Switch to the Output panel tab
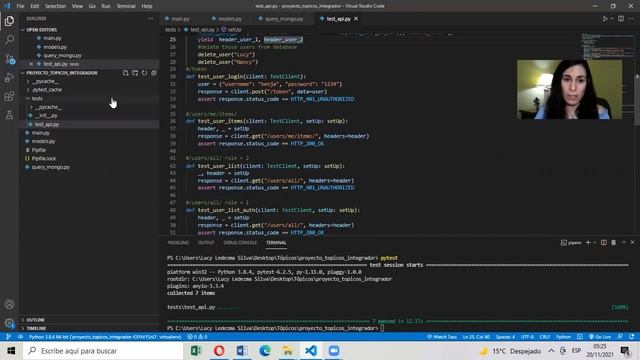The image size is (640, 360). click(206, 242)
